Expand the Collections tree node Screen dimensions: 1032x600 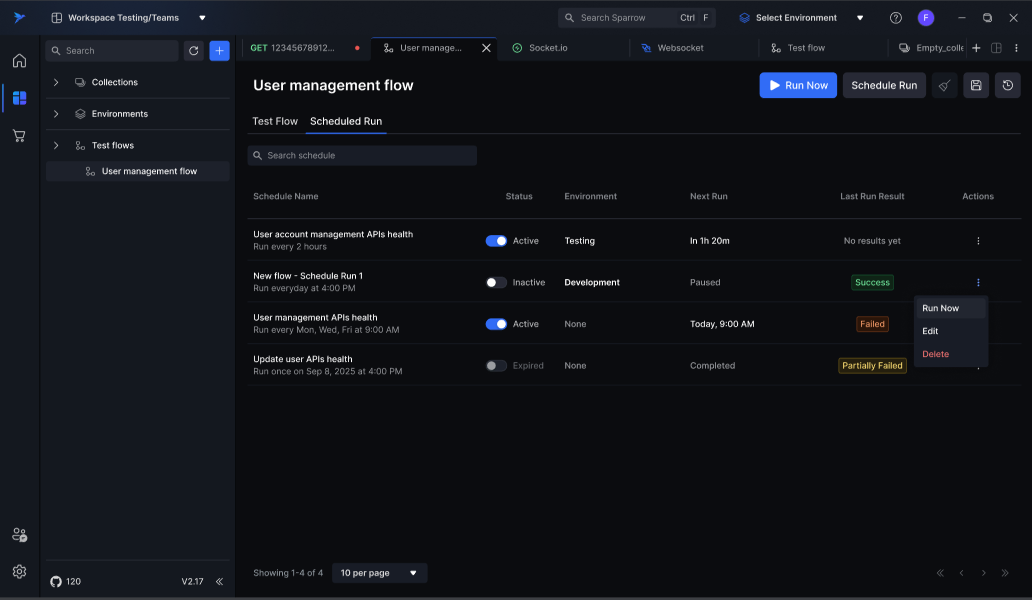pos(56,82)
